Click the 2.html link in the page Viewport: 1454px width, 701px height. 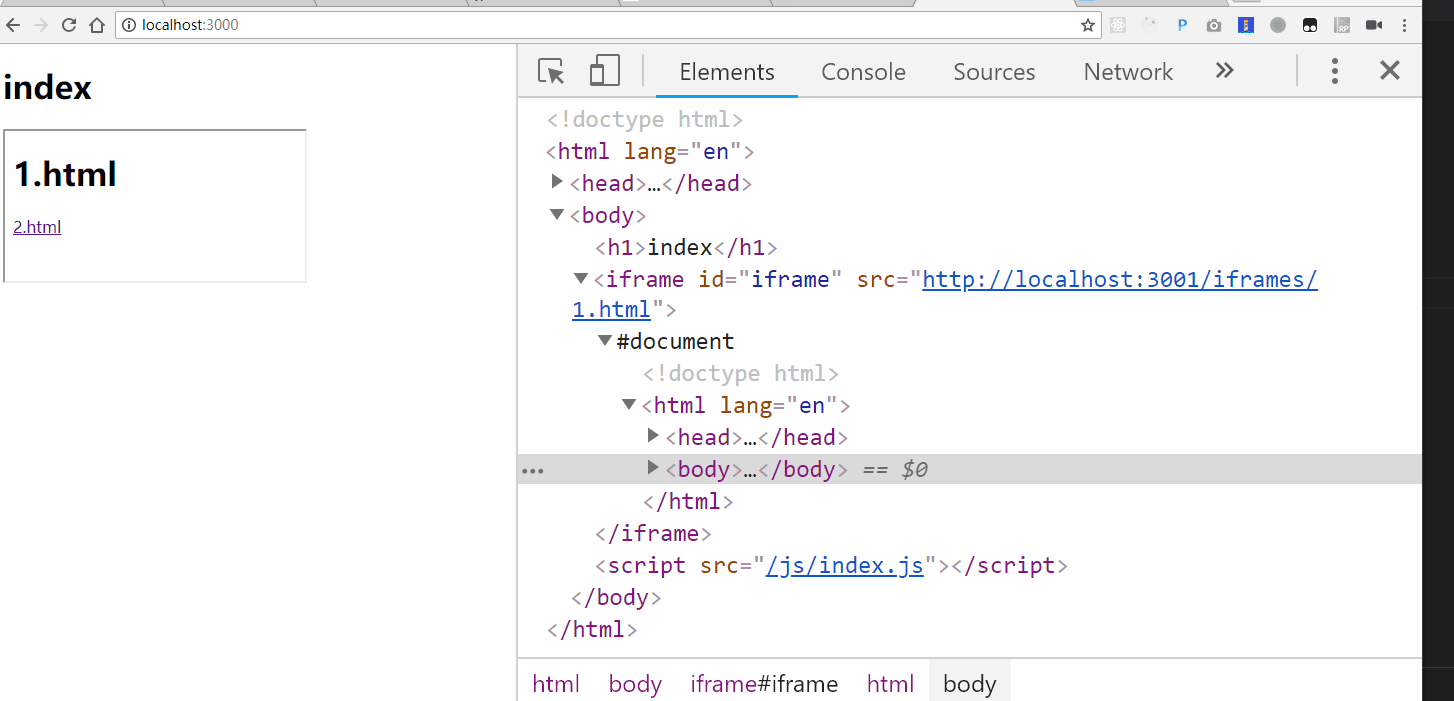[36, 226]
